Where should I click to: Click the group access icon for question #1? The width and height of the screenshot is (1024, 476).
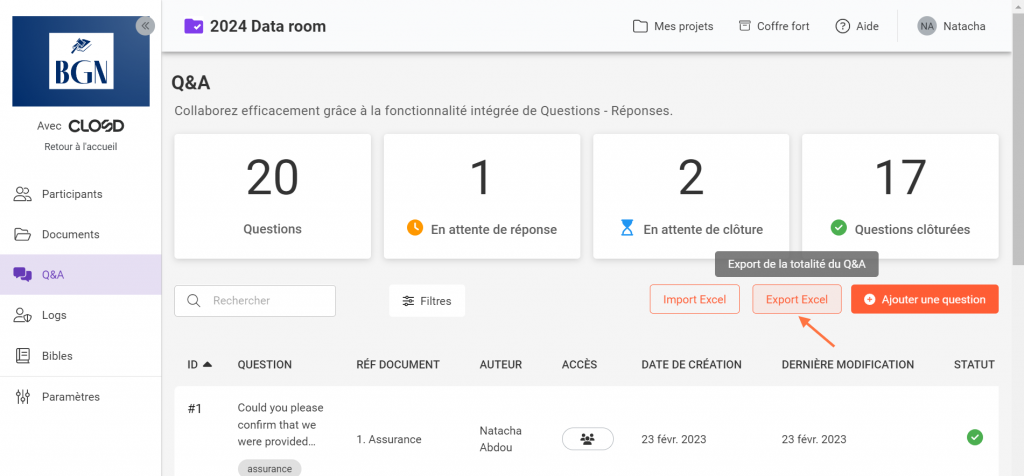(x=587, y=439)
